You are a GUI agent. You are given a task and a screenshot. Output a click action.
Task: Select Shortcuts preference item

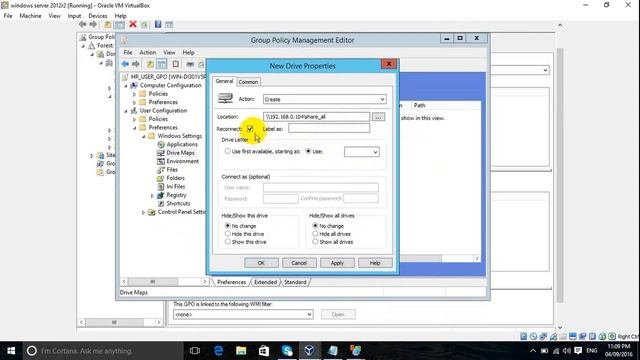pos(178,203)
